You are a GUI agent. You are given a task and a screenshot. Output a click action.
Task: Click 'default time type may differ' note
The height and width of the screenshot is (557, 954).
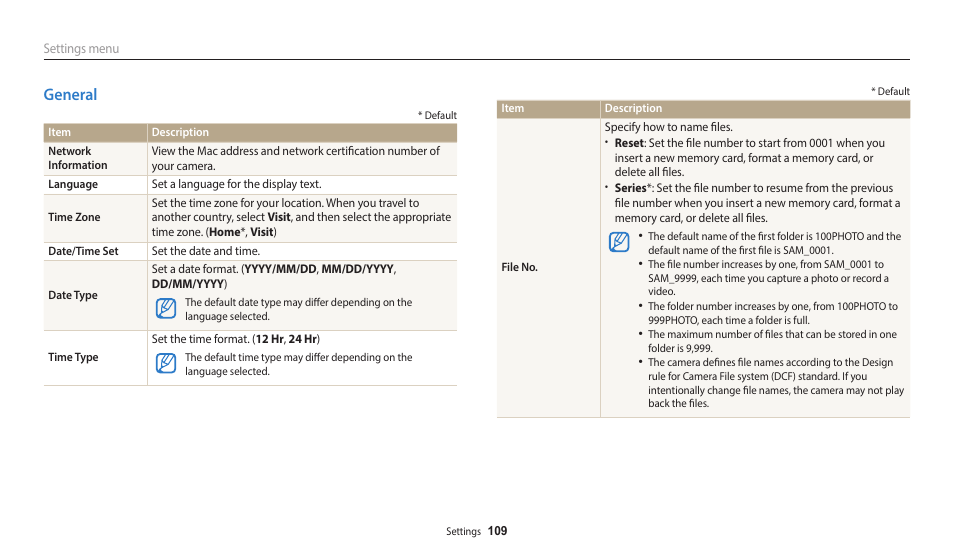click(299, 364)
